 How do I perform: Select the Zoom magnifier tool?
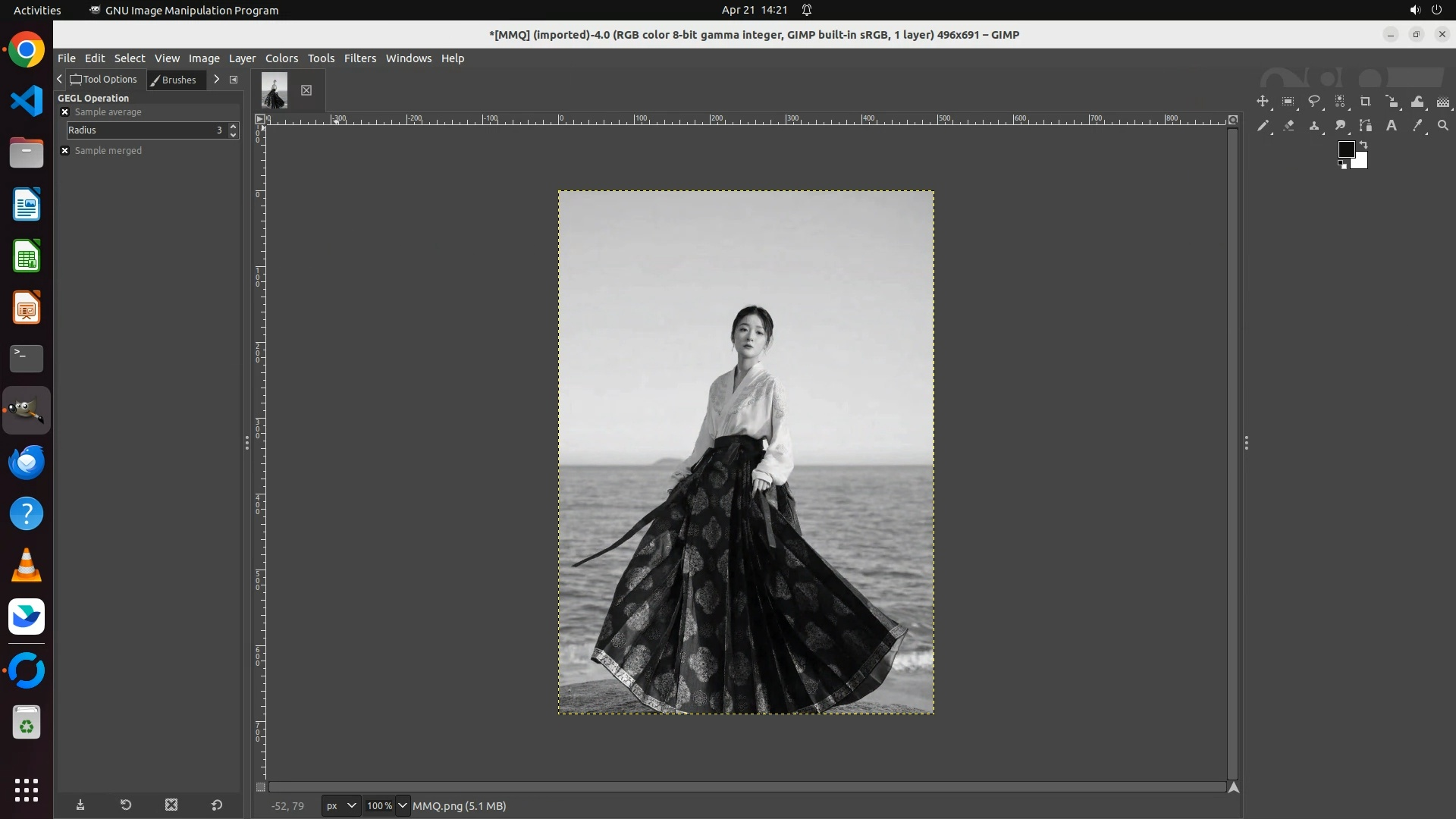[1443, 126]
